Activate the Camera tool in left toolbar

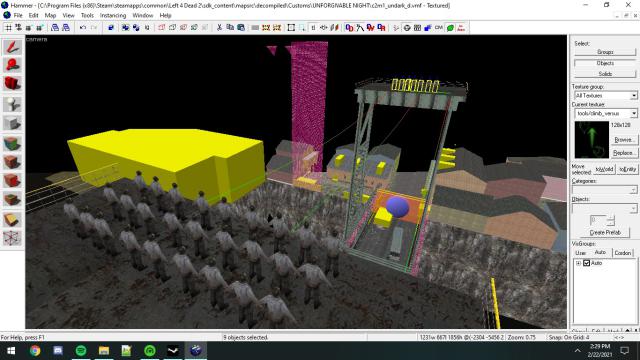[12, 84]
